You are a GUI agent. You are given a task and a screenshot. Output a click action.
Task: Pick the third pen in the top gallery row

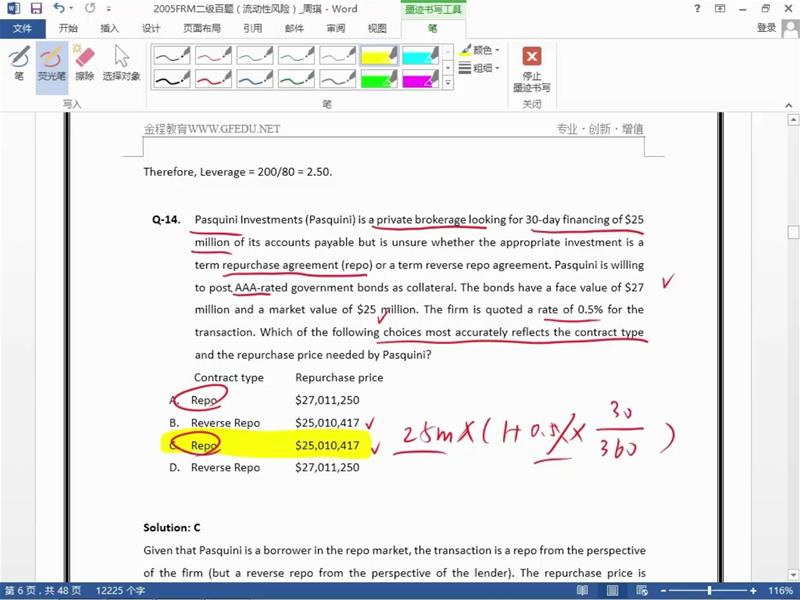(x=255, y=55)
